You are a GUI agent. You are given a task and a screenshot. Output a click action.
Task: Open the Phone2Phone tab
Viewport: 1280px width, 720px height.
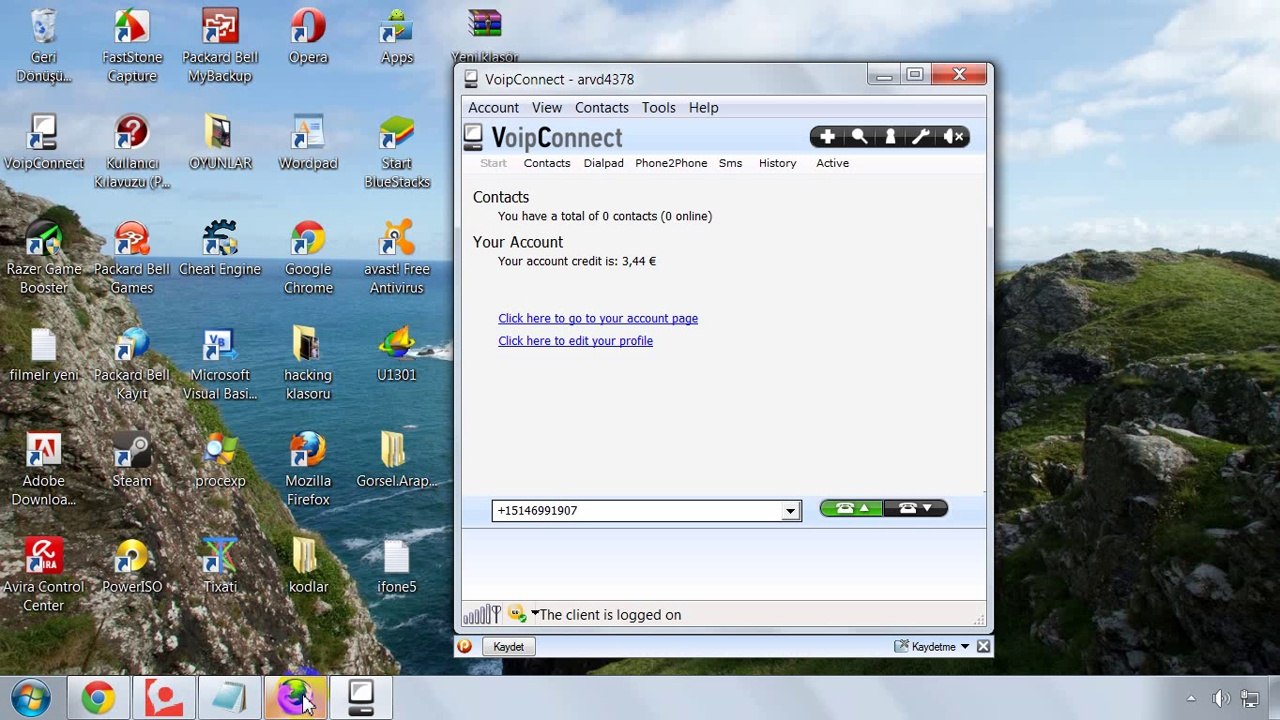pos(671,163)
